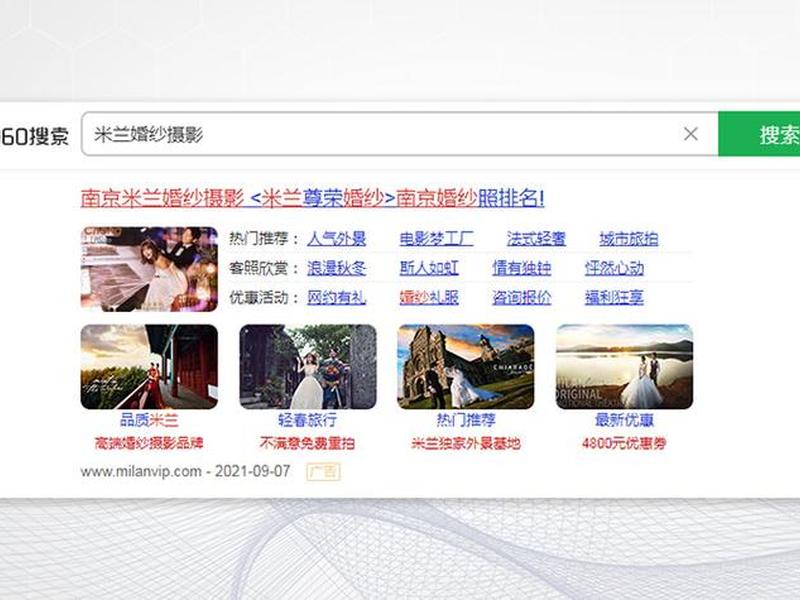Image resolution: width=800 pixels, height=600 pixels.
Task: Open the castle thumbnail above 热门推荐
Action: coord(466,366)
